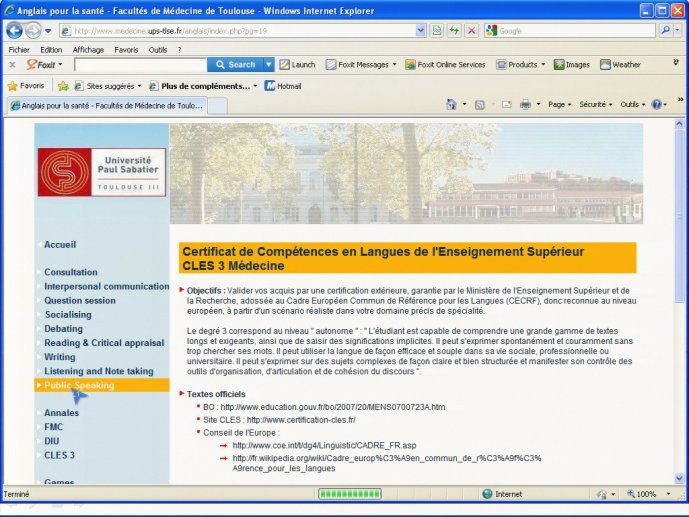This screenshot has height=517, width=689.
Task: Click the Refresh page icon
Action: click(x=454, y=31)
